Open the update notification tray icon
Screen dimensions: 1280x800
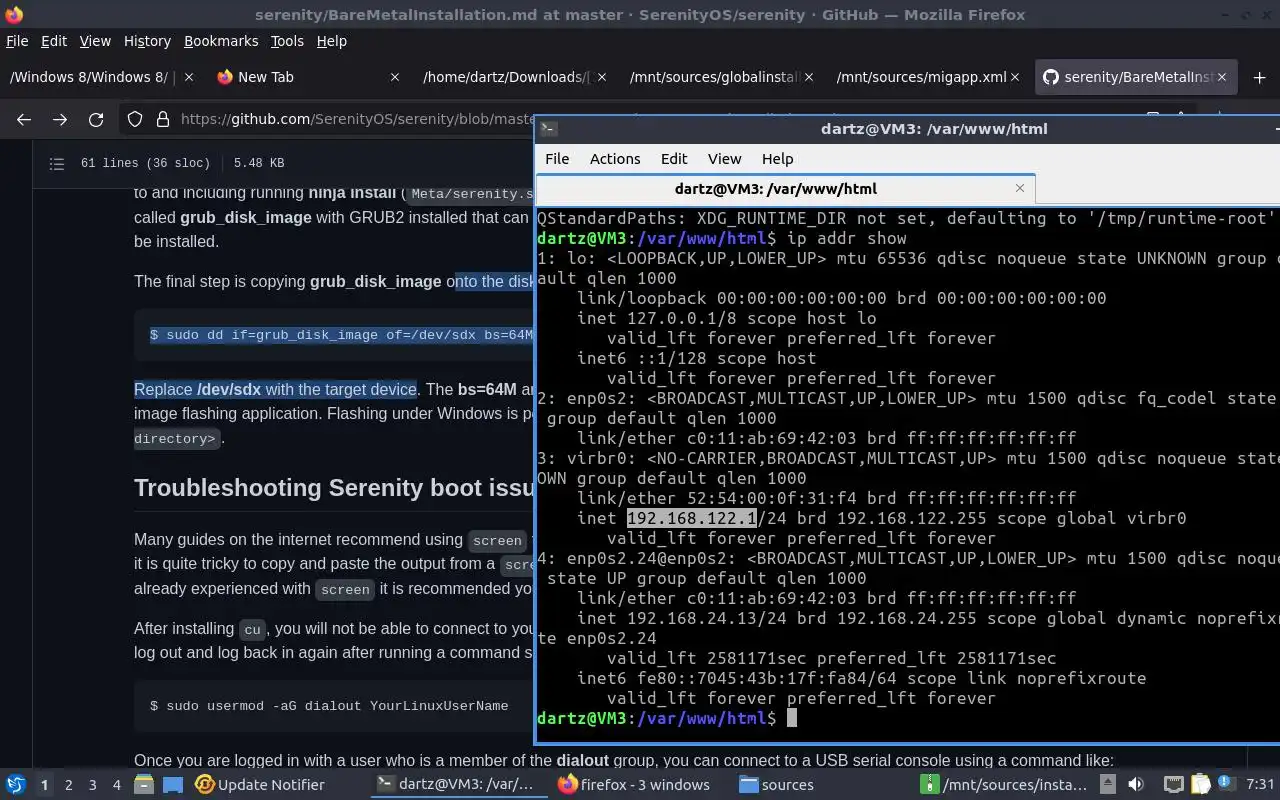[1227, 784]
